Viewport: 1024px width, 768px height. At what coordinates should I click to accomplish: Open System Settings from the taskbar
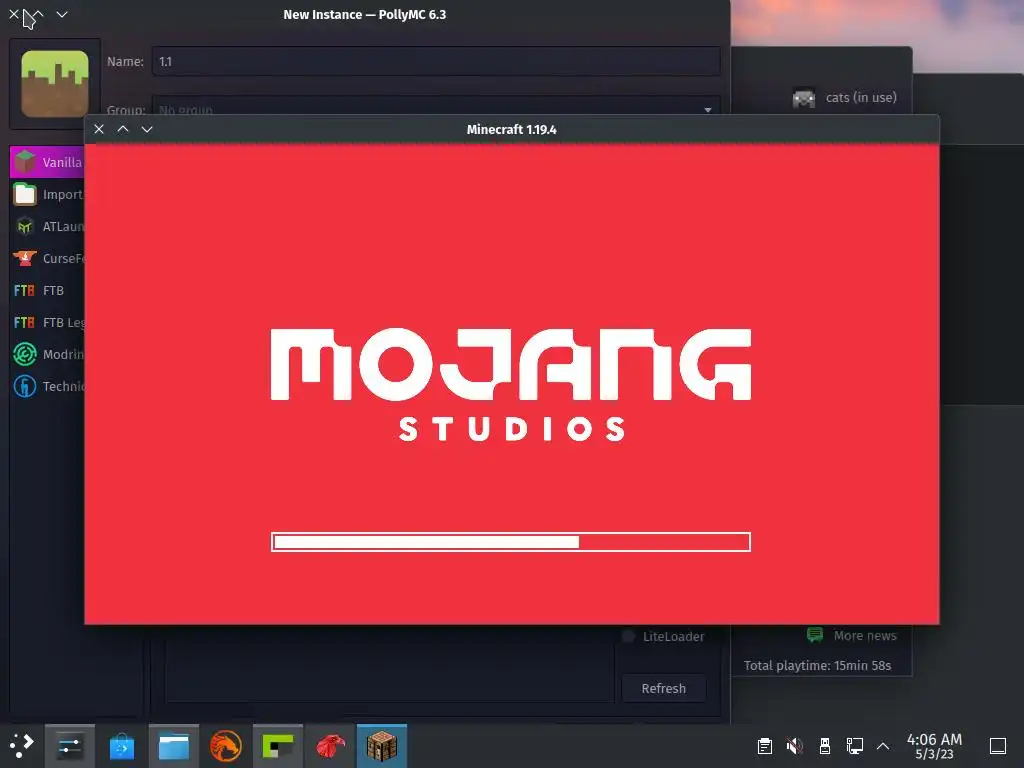click(69, 745)
